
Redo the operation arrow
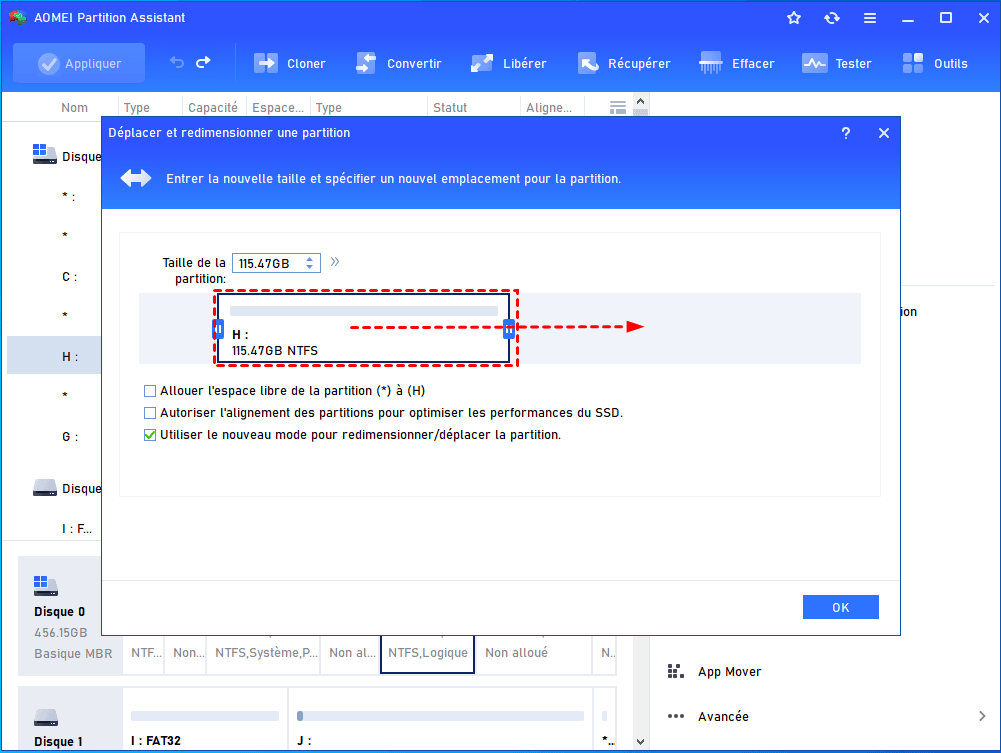pos(203,63)
